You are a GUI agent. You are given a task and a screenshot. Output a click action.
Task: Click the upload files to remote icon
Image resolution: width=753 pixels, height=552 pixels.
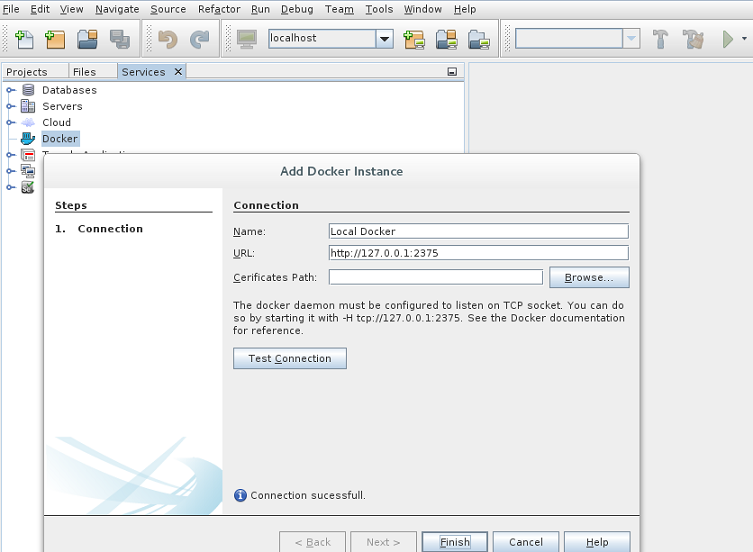click(447, 39)
